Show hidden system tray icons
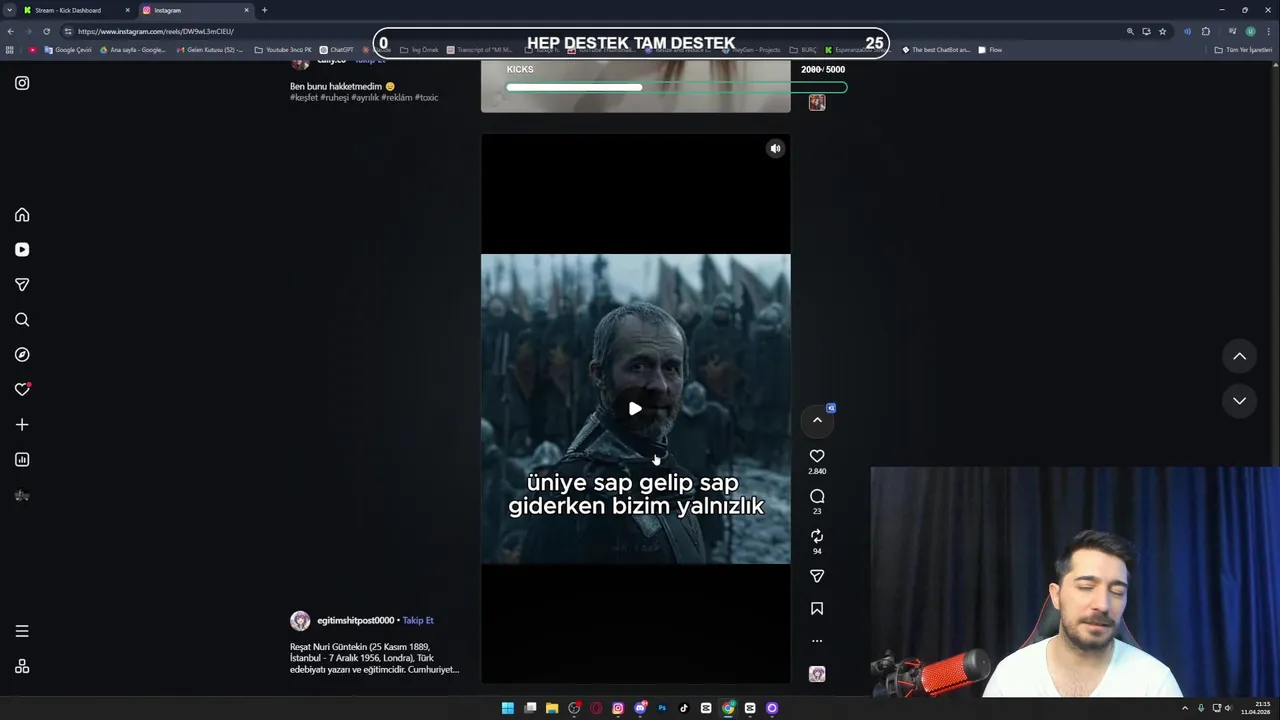This screenshot has width=1280, height=720. tap(1185, 708)
